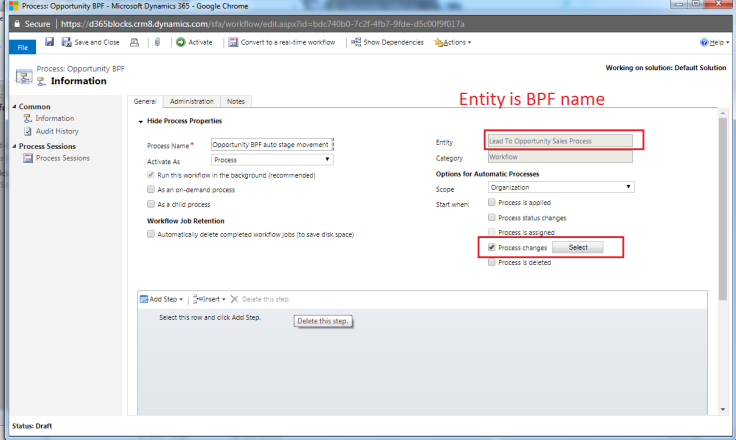The height and width of the screenshot is (440, 736).
Task: Check Process is applied option
Action: (491, 202)
